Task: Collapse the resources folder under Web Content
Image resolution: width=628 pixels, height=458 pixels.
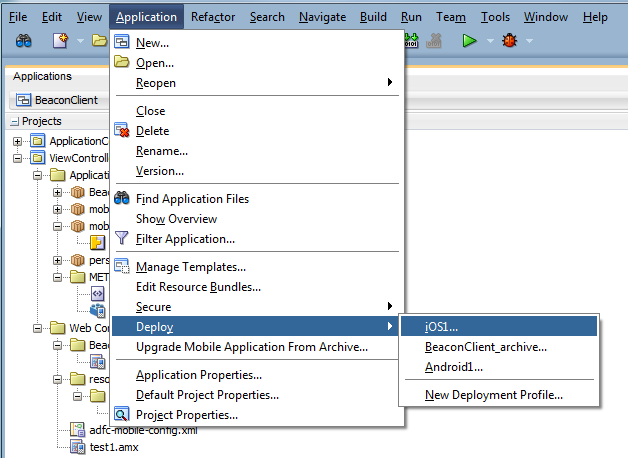Action: tap(57, 379)
